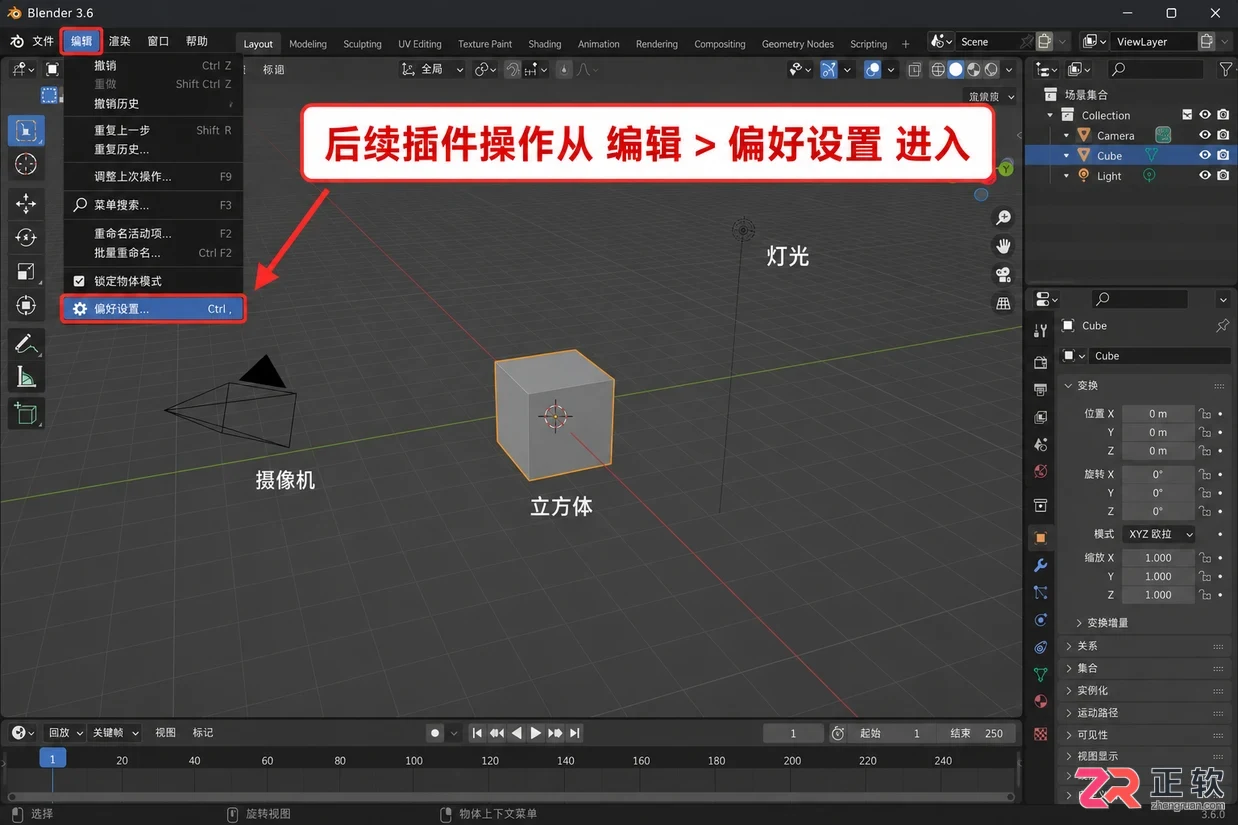Activate the 3D Cursor tool
This screenshot has height=825, width=1238.
[x=26, y=164]
